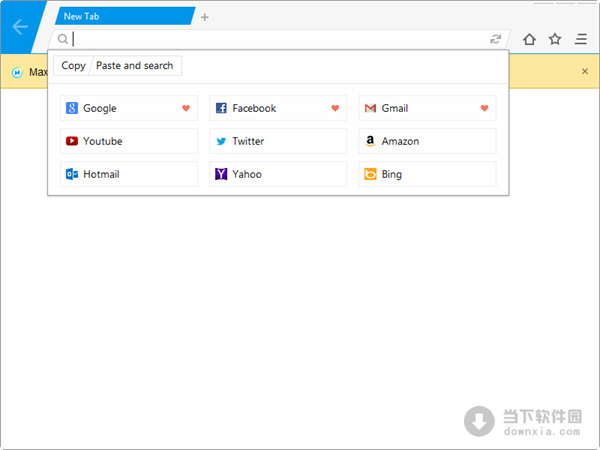
Task: Focus the address bar input field
Action: tap(279, 39)
